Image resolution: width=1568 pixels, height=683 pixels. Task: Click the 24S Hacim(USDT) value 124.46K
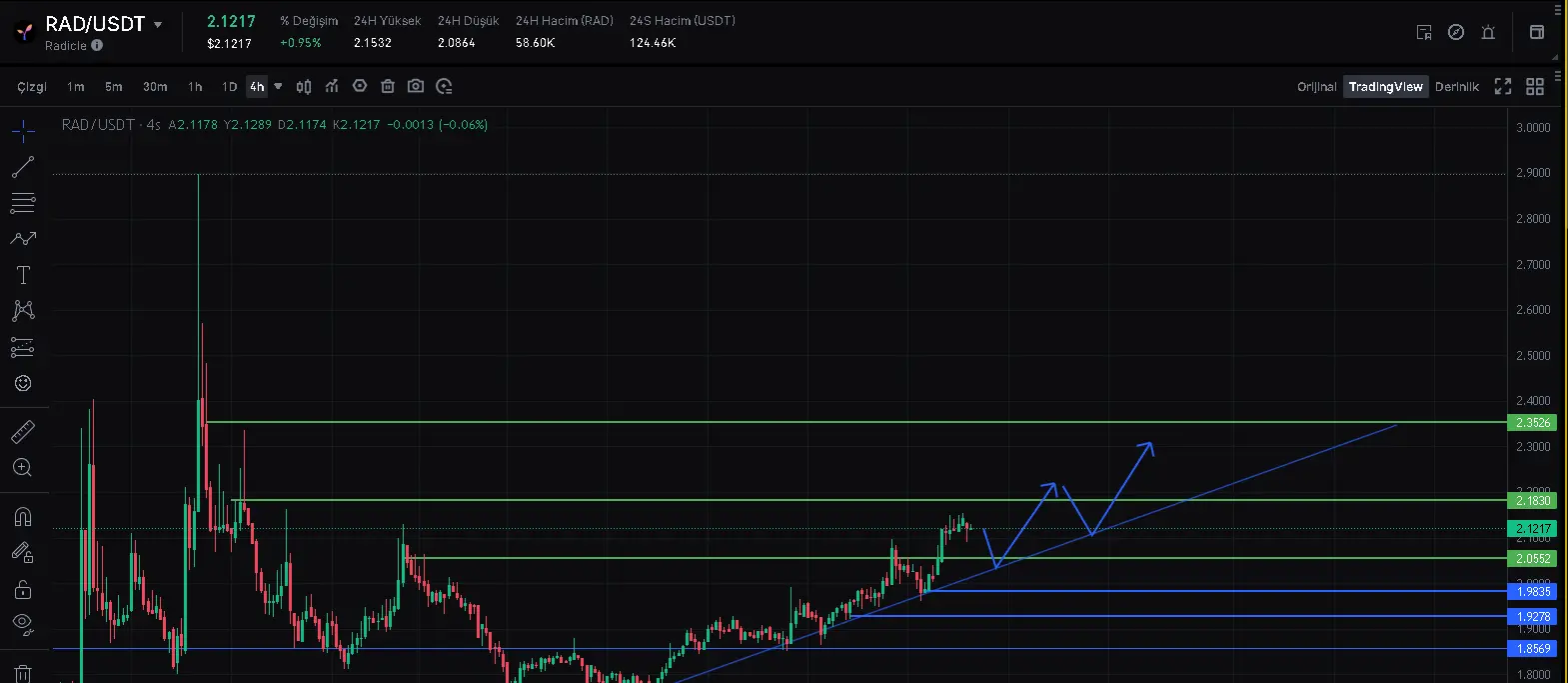[653, 43]
